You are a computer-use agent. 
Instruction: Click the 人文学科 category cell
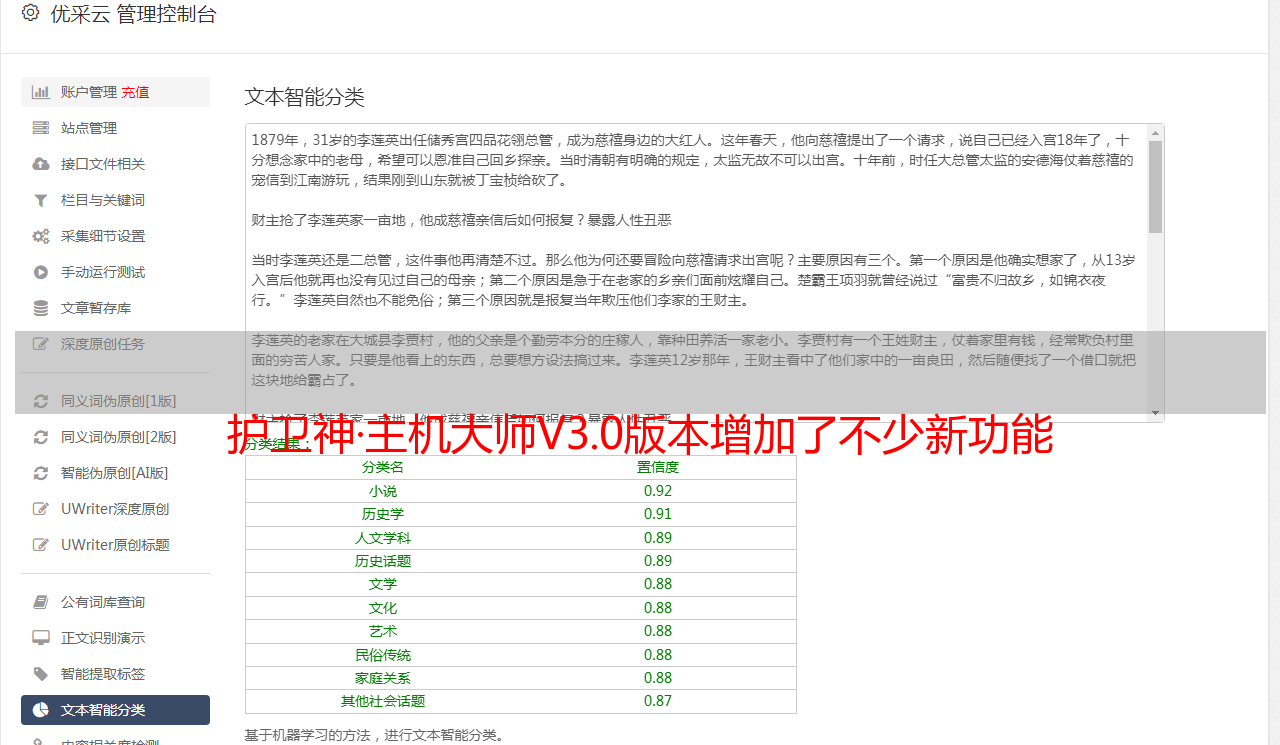tap(383, 538)
